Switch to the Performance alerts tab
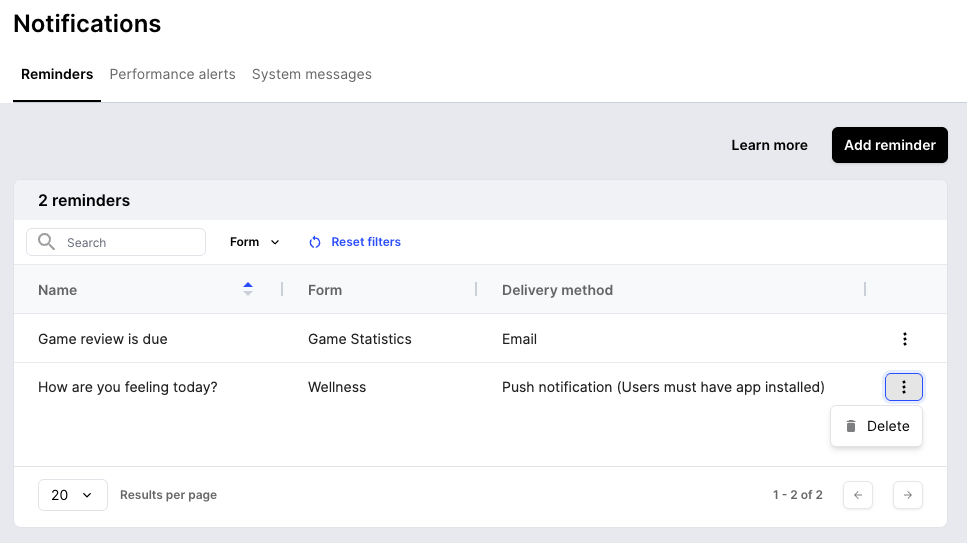This screenshot has width=967, height=543. (x=173, y=74)
